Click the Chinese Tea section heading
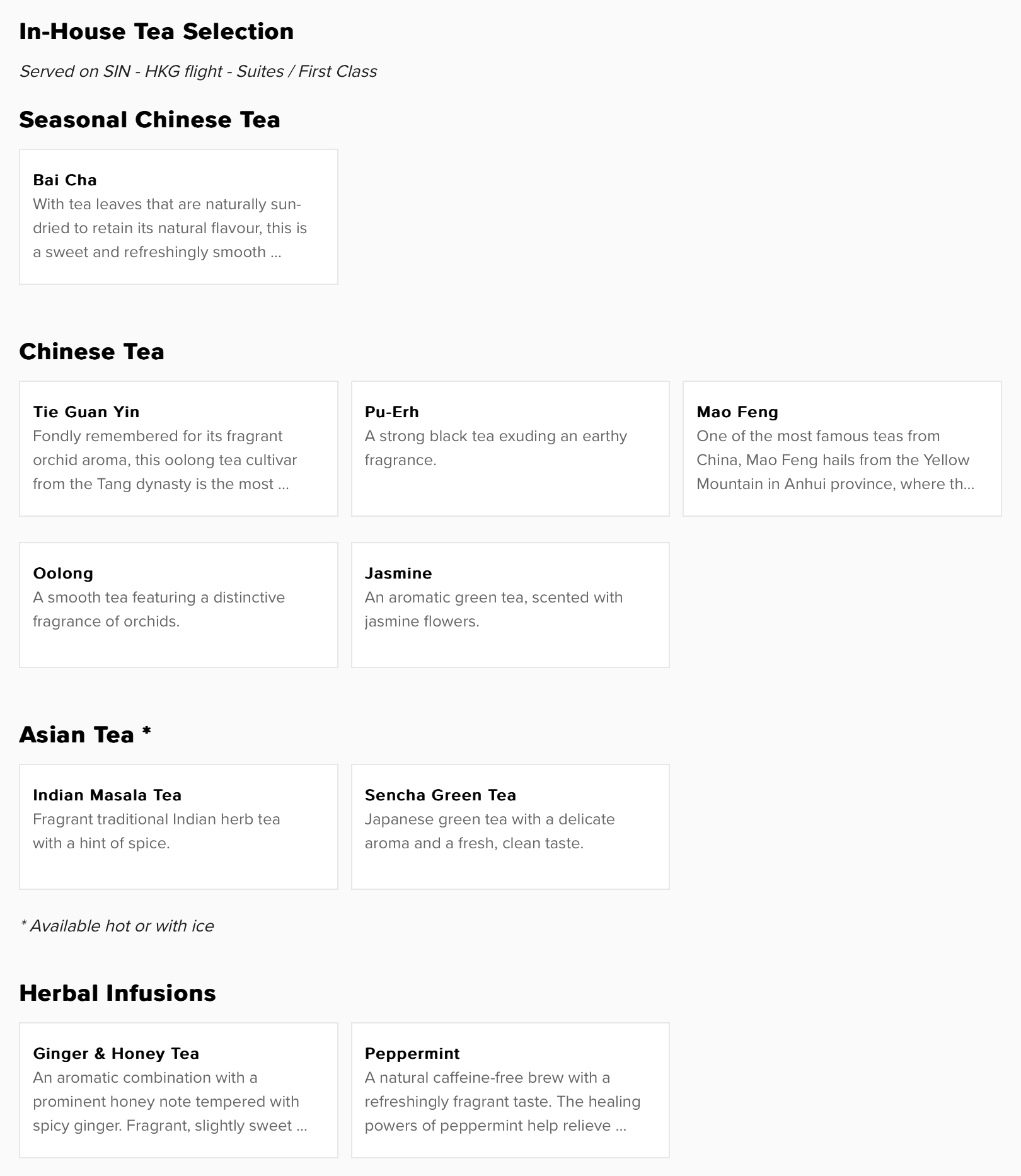This screenshot has height=1176, width=1021. point(91,352)
